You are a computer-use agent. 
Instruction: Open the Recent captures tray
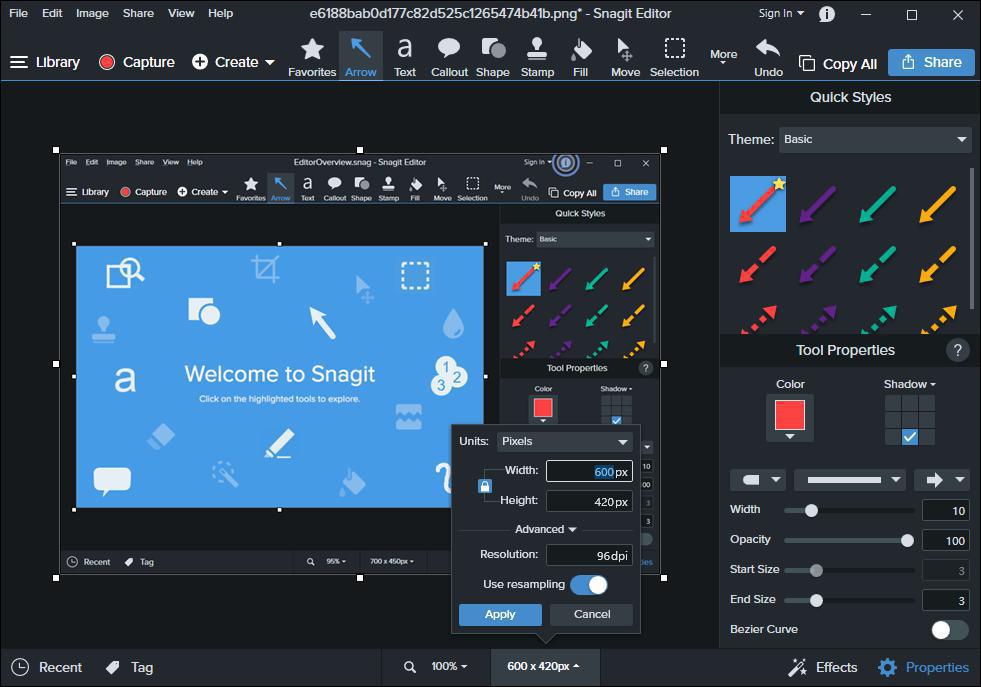click(x=48, y=668)
